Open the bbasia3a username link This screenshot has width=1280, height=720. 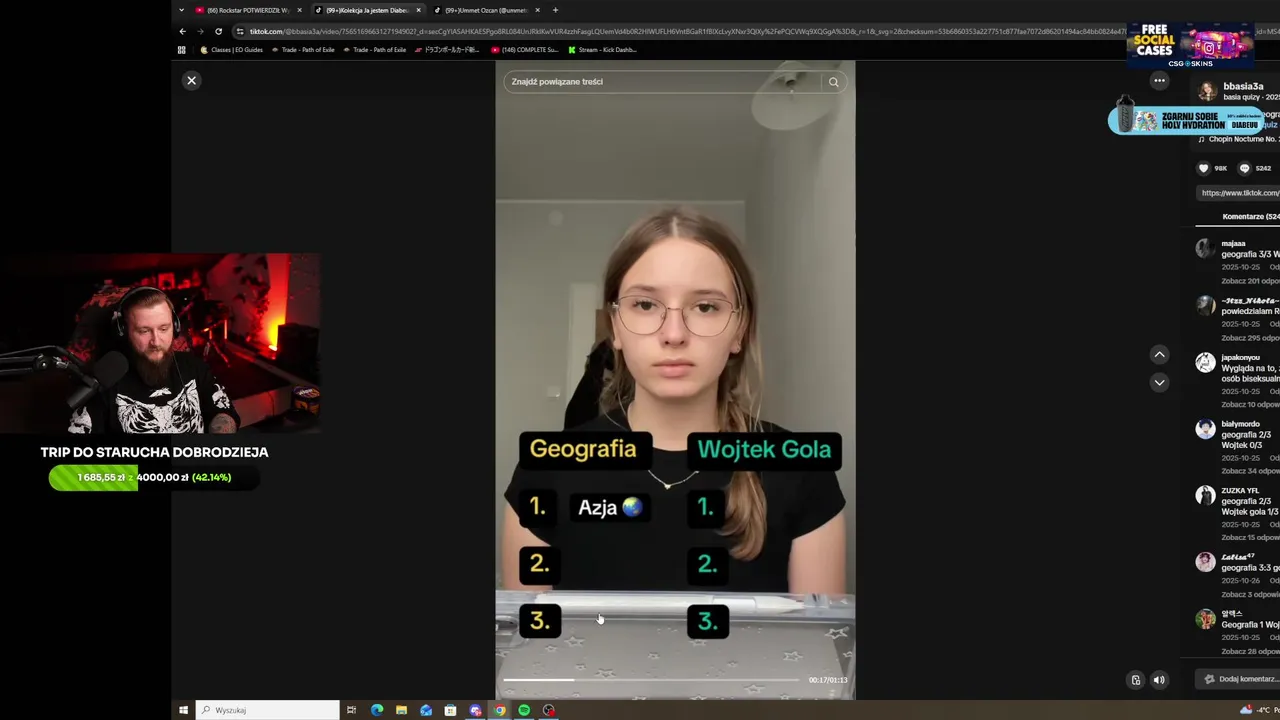(x=1243, y=87)
